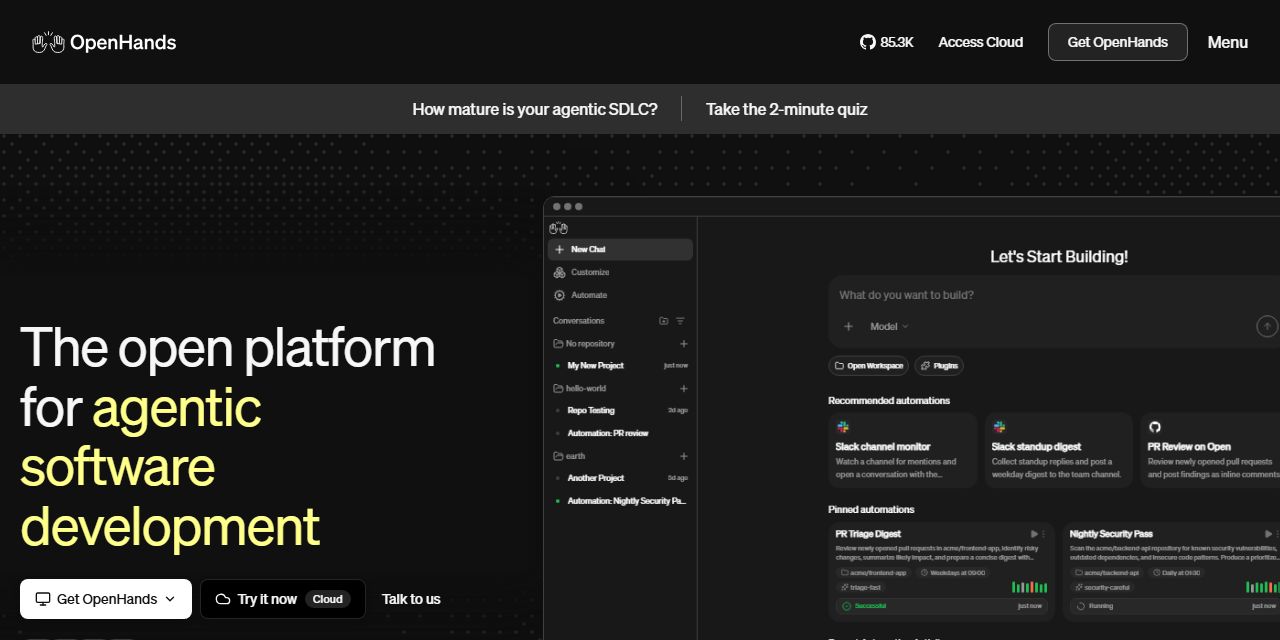Click the PR Triage Digest title
1280x640 pixels.
point(868,534)
